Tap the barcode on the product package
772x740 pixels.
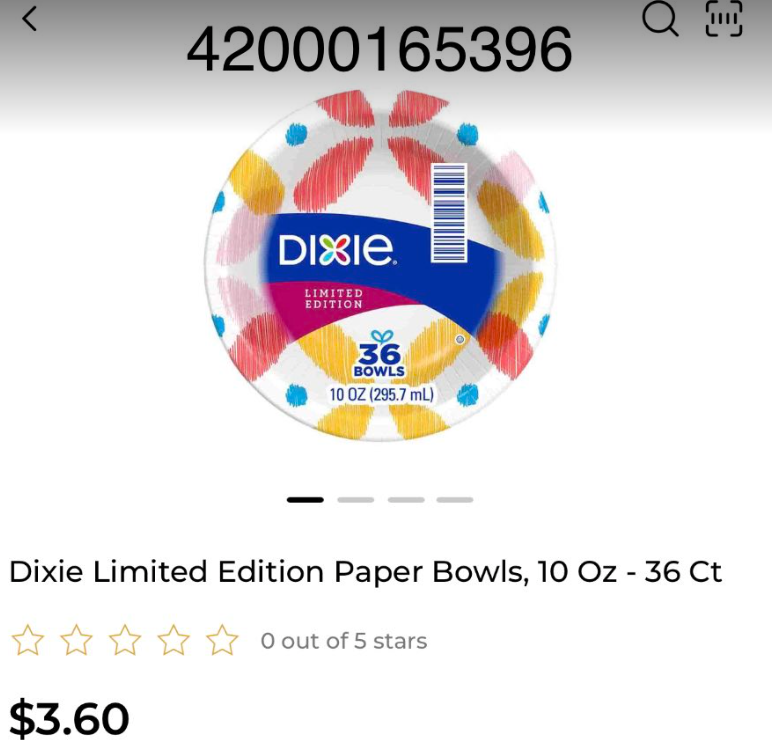[449, 213]
